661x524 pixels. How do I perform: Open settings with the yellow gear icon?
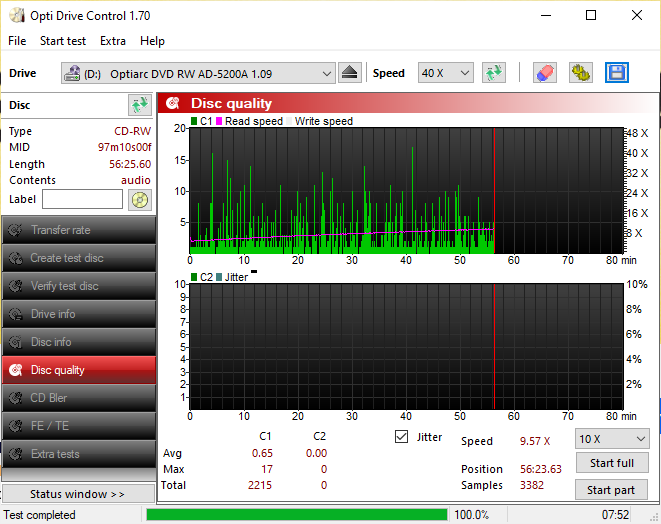click(x=580, y=73)
